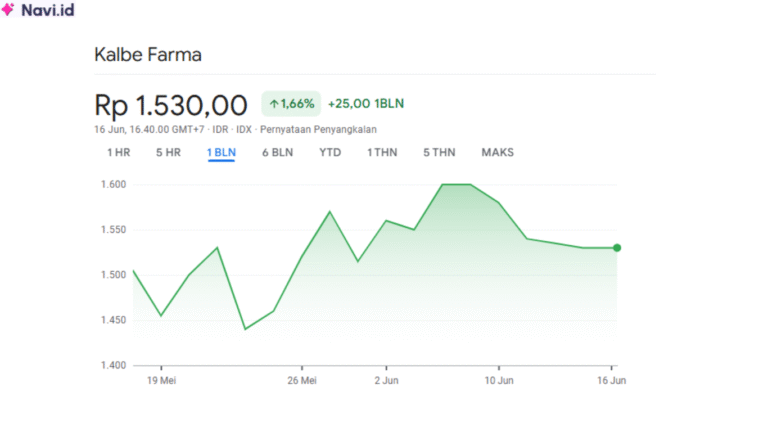Click the 1.500 y-axis label
Screen dimensions: 768x432
pos(113,274)
